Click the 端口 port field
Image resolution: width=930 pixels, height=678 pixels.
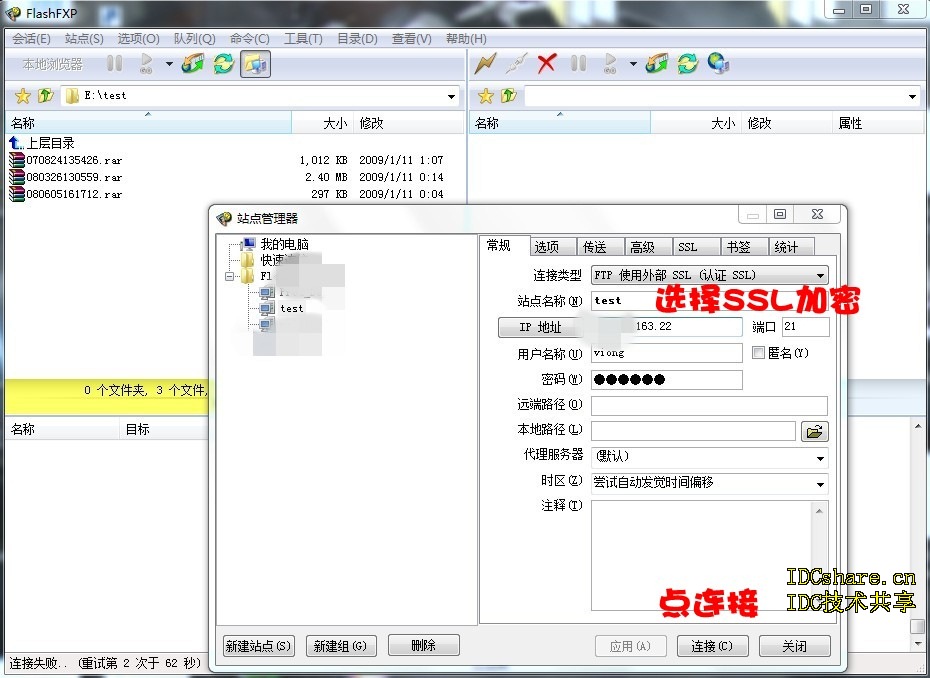point(805,327)
